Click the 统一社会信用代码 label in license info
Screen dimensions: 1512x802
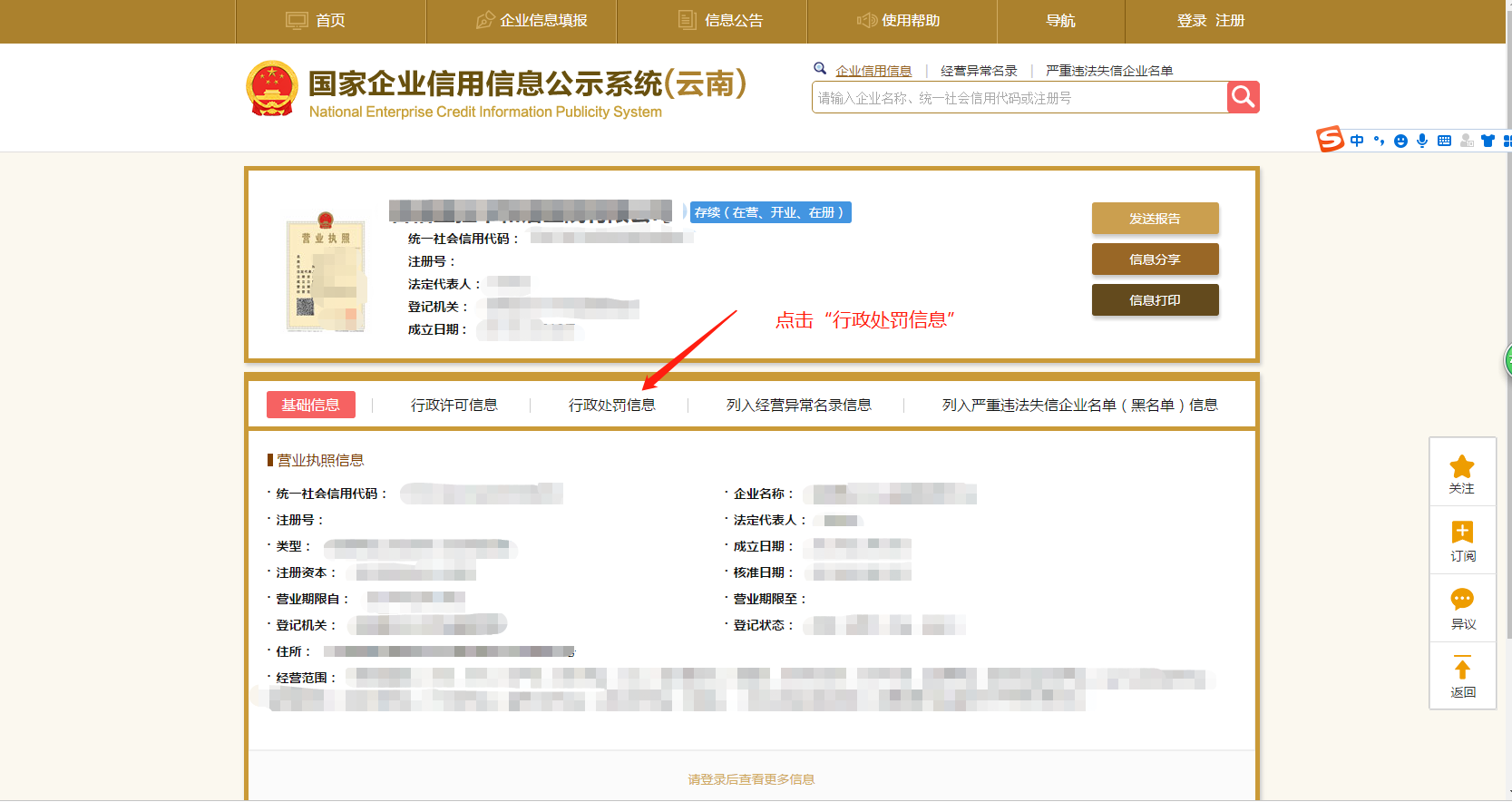click(x=332, y=494)
